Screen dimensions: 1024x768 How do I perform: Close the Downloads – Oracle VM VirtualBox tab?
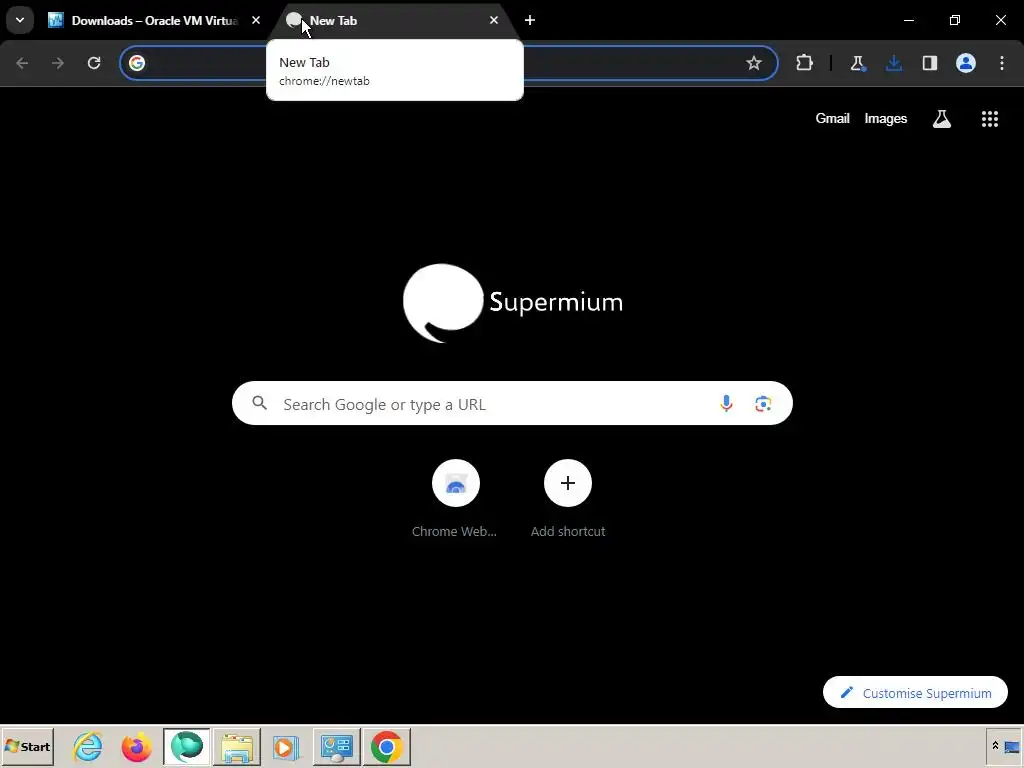pyautogui.click(x=256, y=20)
